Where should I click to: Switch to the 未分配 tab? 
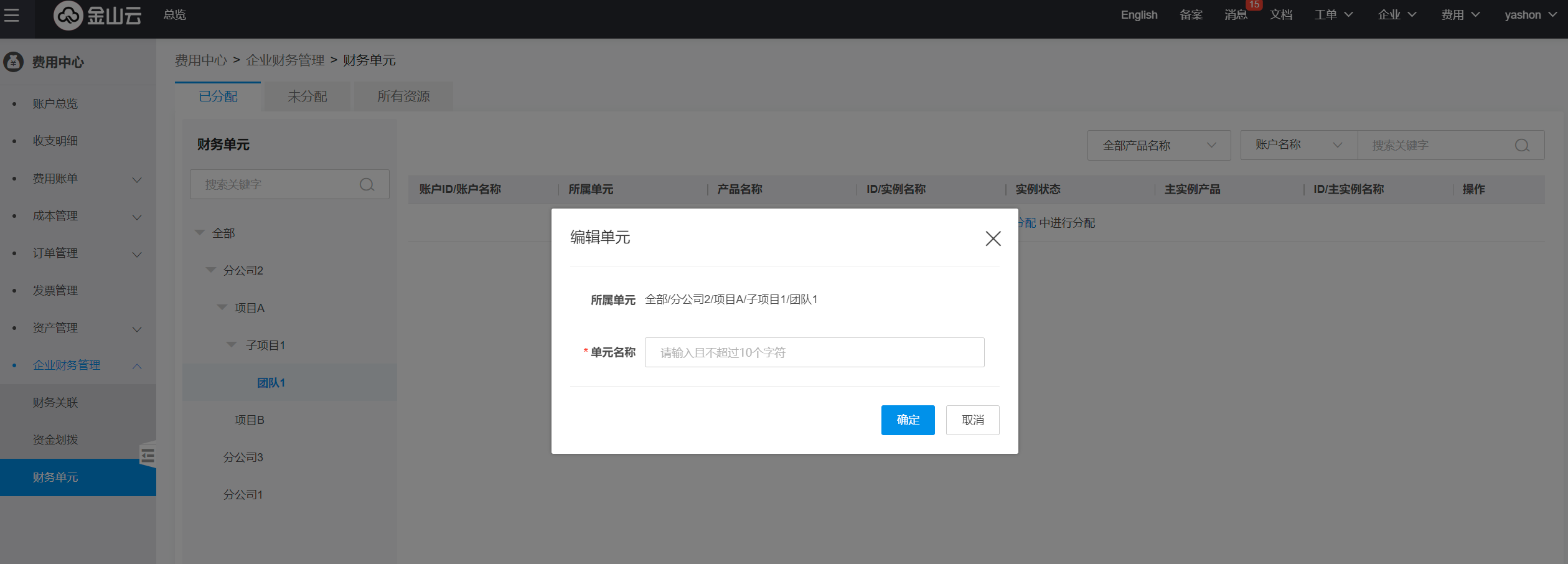[307, 96]
